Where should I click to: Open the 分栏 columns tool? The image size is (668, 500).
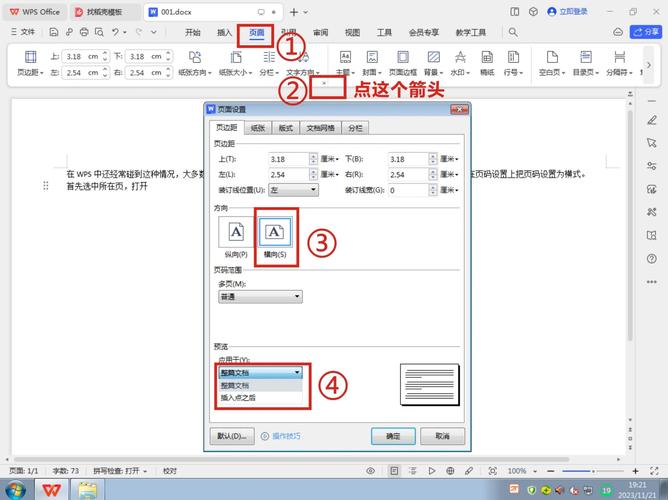[269, 63]
